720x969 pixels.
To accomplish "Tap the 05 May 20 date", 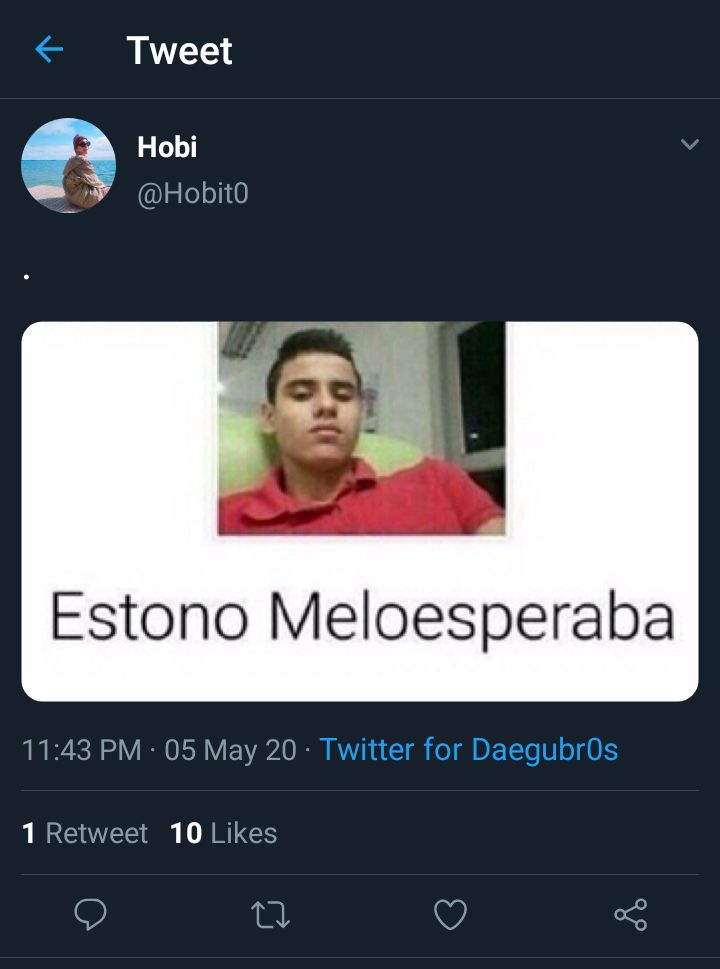I will [231, 750].
